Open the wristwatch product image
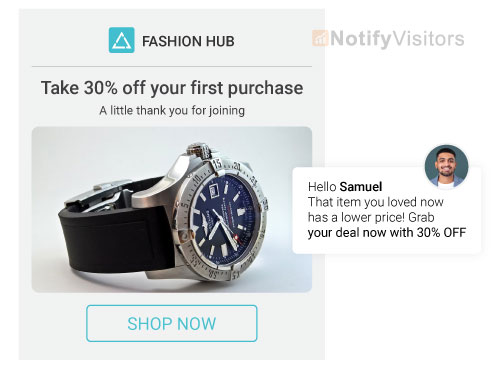 tap(172, 209)
